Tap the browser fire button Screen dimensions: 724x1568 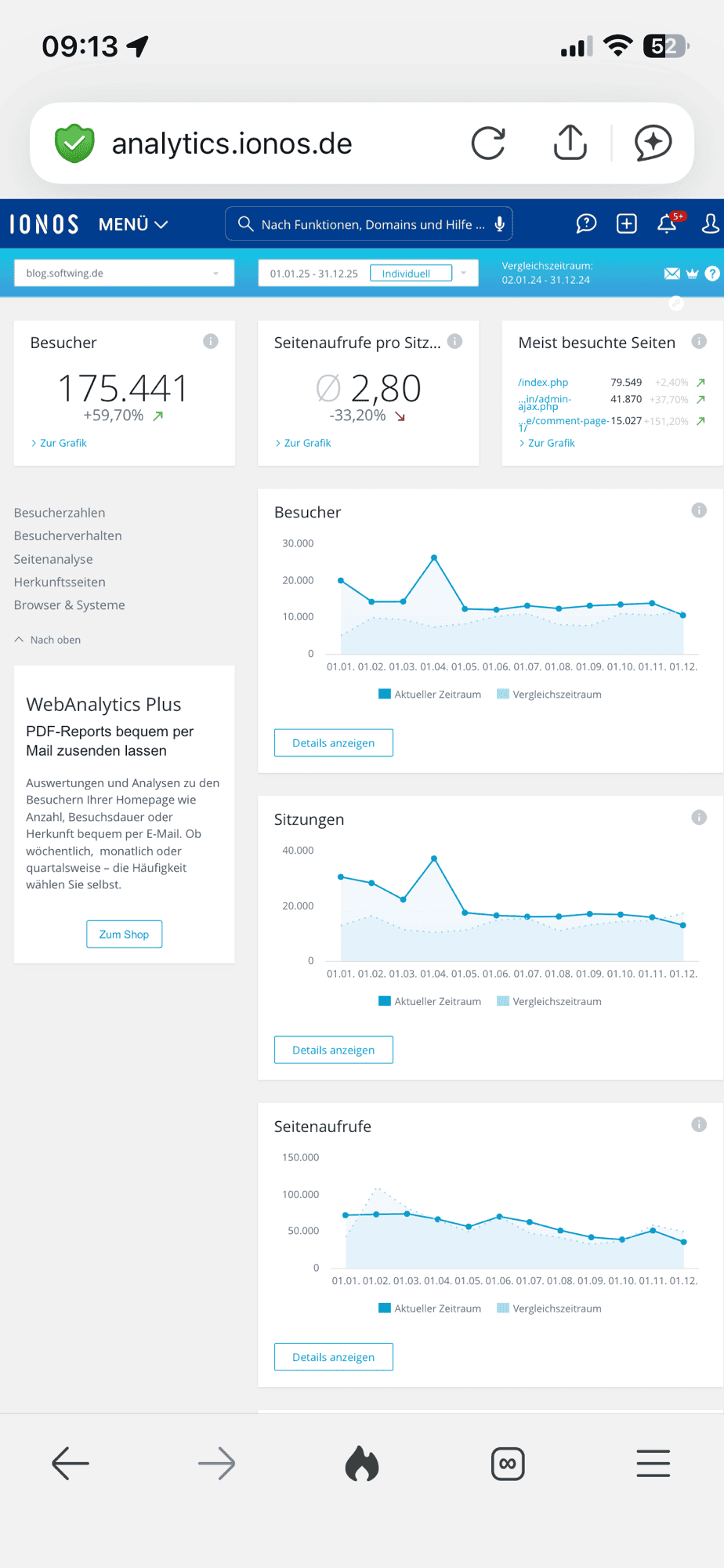point(362,1463)
